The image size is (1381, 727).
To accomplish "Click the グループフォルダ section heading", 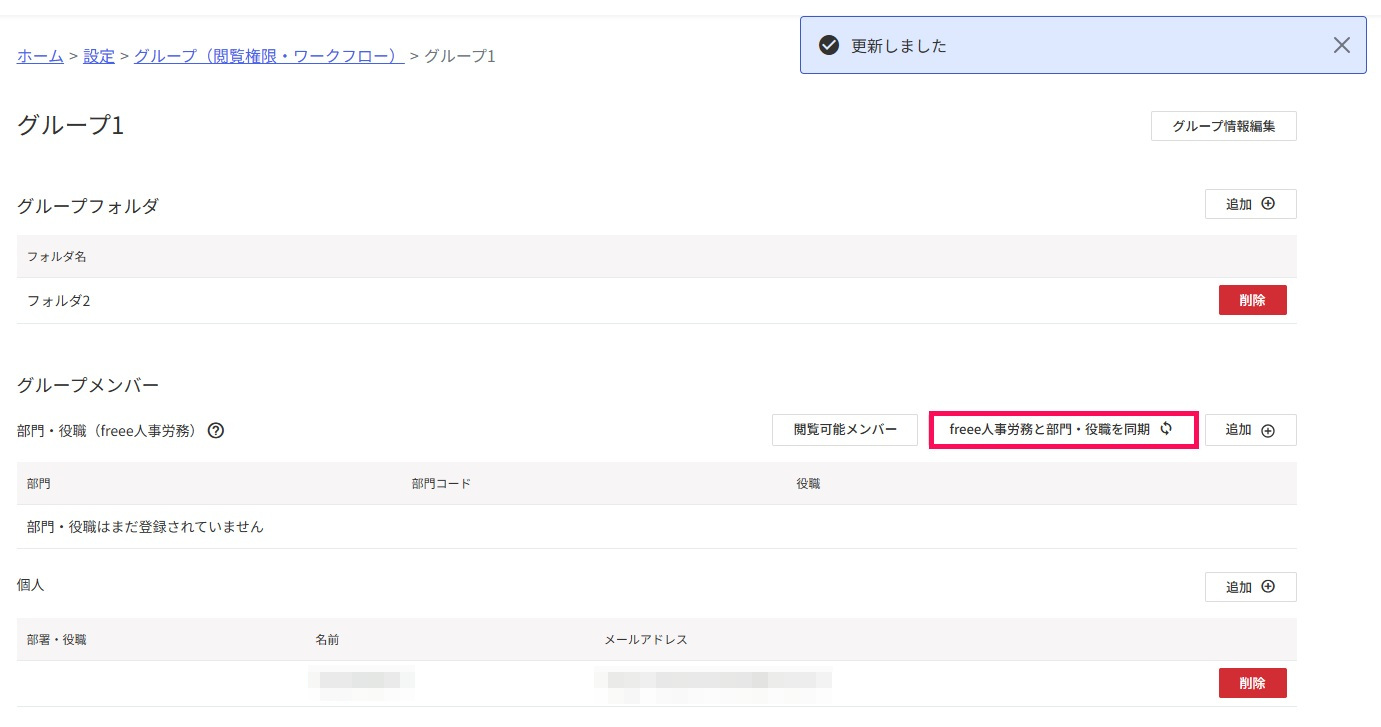I will 88,206.
